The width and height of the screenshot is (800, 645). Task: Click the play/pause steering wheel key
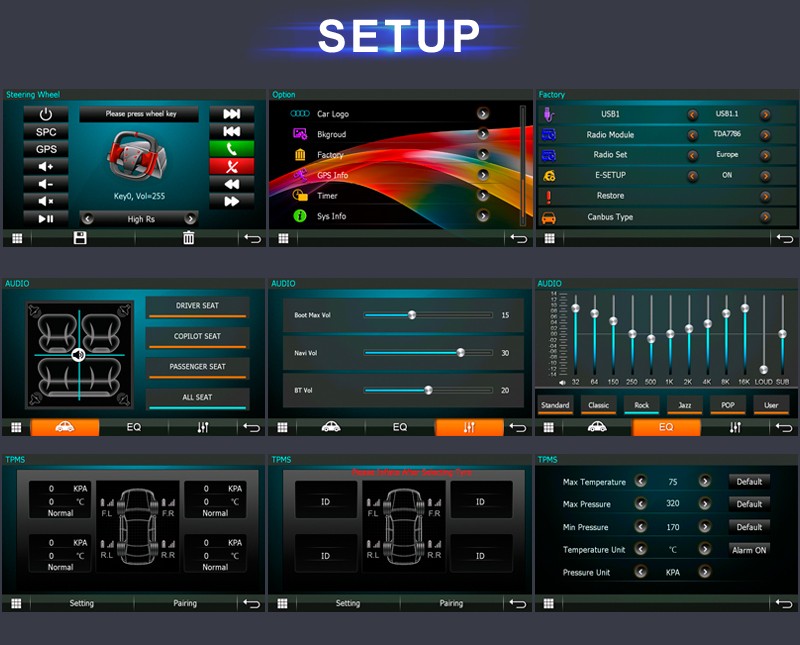pos(46,218)
